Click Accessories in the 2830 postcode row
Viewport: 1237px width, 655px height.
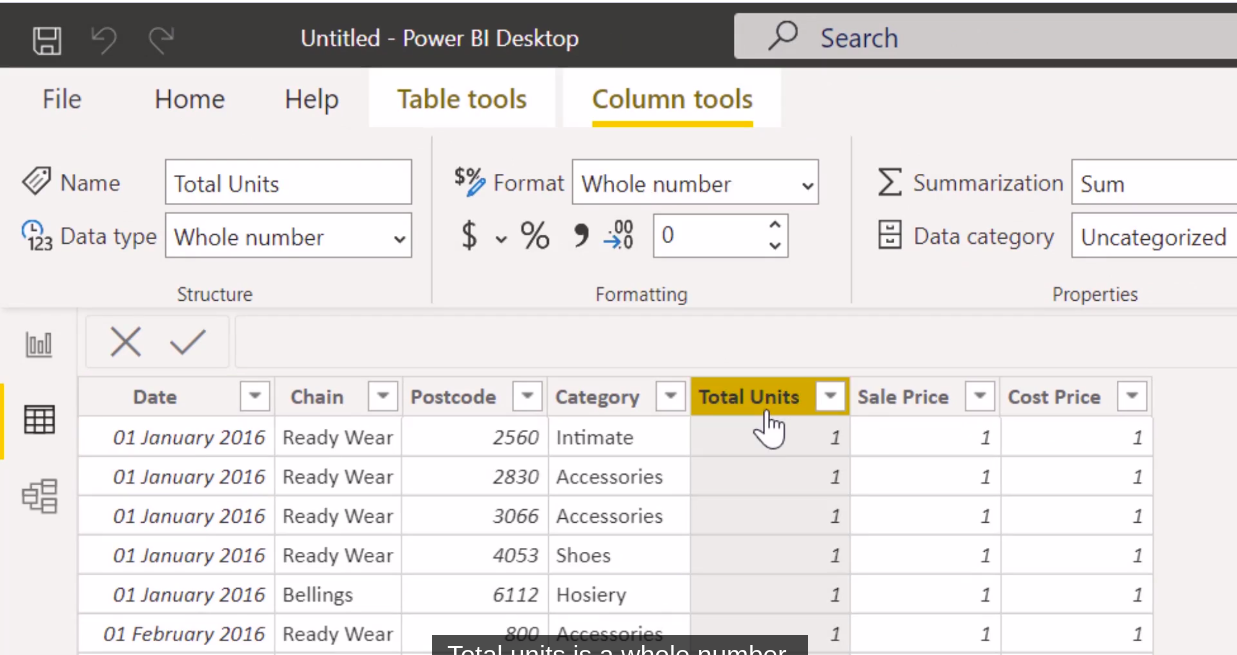(619, 476)
